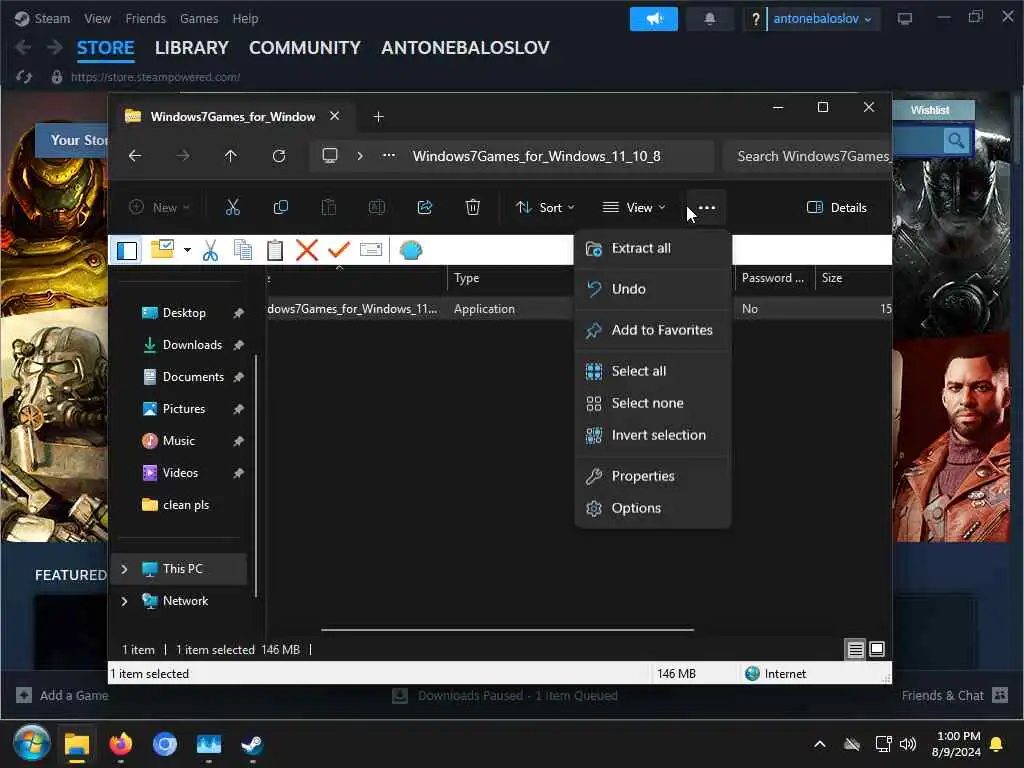Choose Invert selection from the menu
Viewport: 1024px width, 768px height.
click(x=652, y=435)
